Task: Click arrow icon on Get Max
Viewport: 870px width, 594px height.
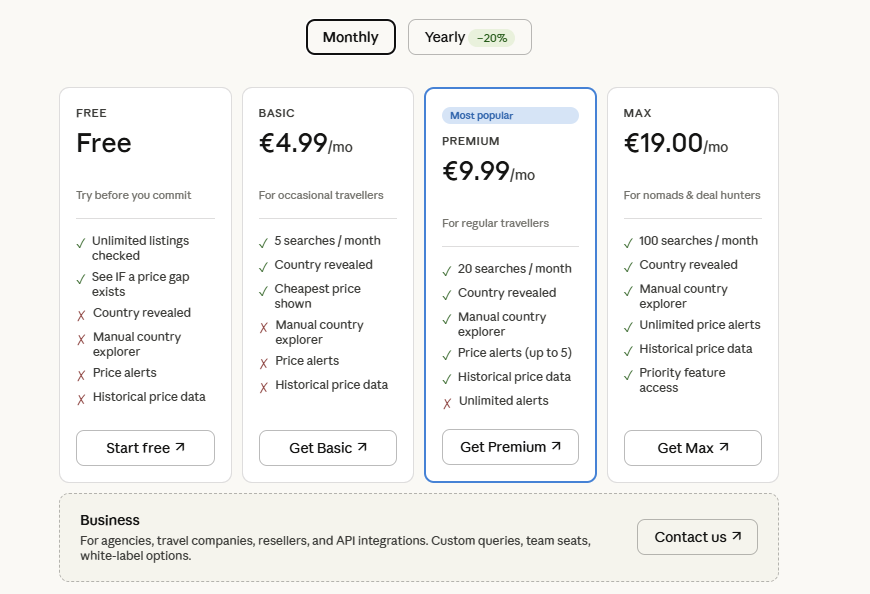Action: [x=723, y=447]
